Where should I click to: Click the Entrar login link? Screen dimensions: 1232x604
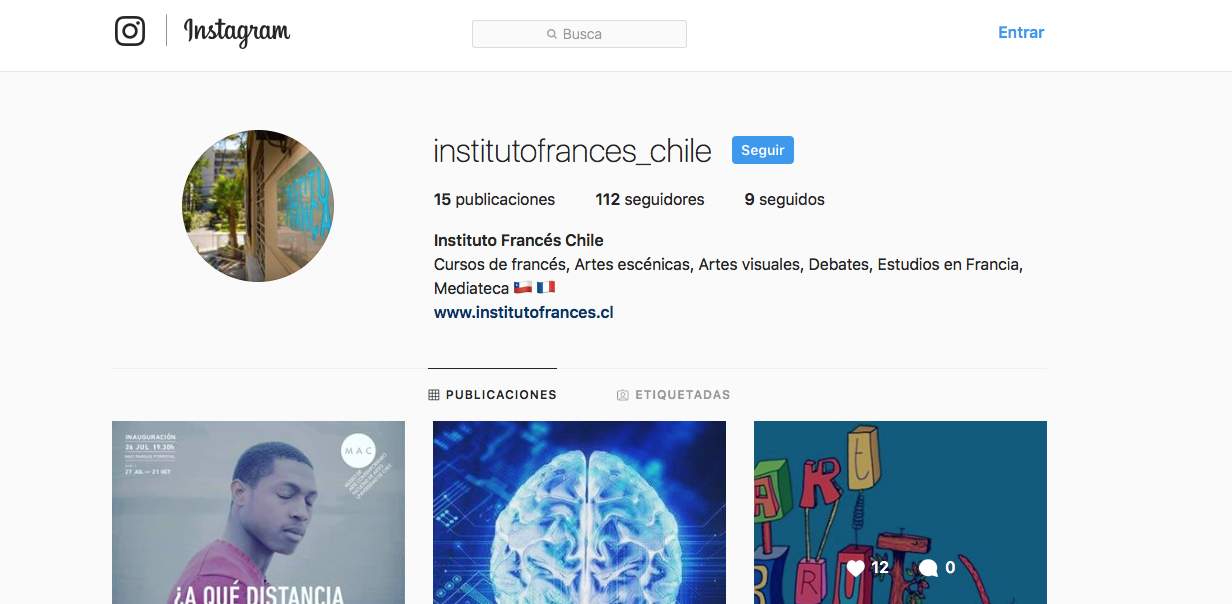(1021, 32)
